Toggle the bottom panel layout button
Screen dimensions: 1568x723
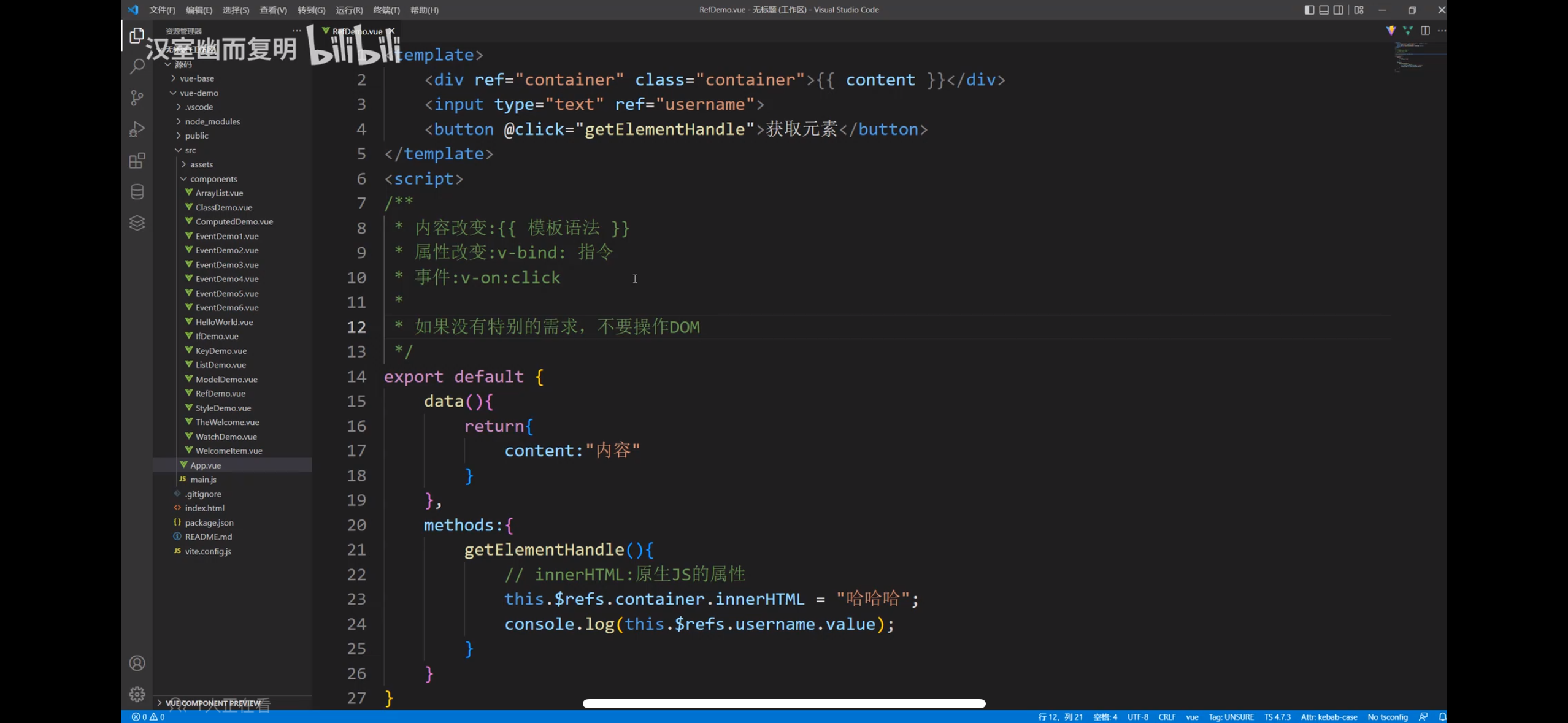[x=1324, y=10]
